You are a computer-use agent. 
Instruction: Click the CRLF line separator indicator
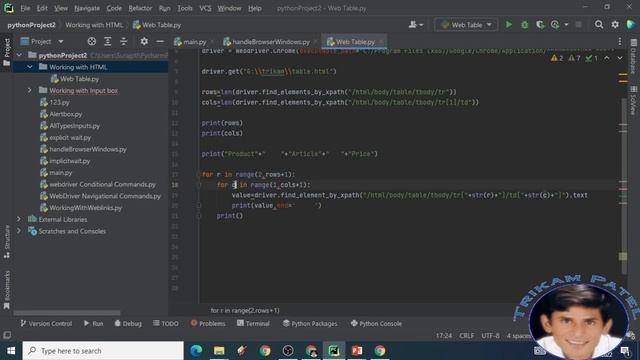point(467,336)
